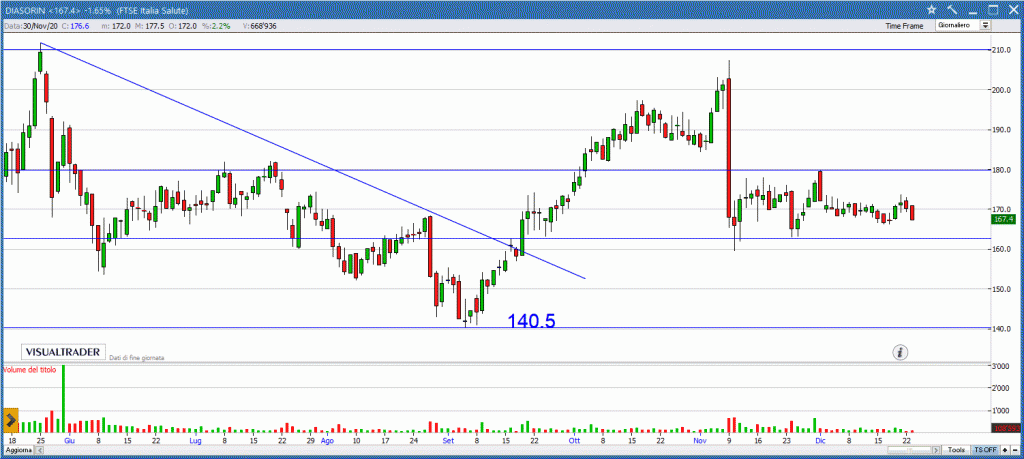Viewport: 1024px width, 459px height.
Task: Toggle the TS OFF button
Action: click(x=985, y=451)
